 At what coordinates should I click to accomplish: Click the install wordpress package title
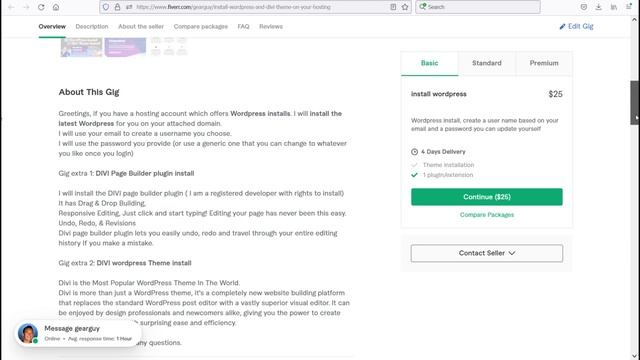(438, 94)
